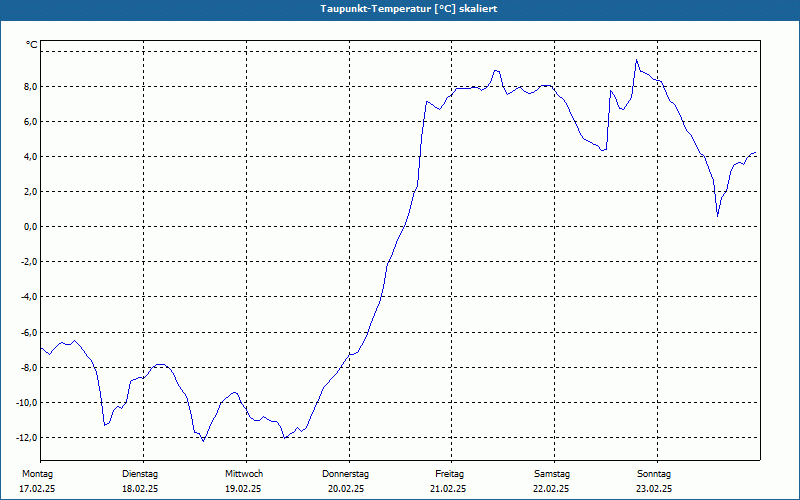This screenshot has width=800, height=500.
Task: Click the date 23.02.25
Action: click(x=654, y=489)
